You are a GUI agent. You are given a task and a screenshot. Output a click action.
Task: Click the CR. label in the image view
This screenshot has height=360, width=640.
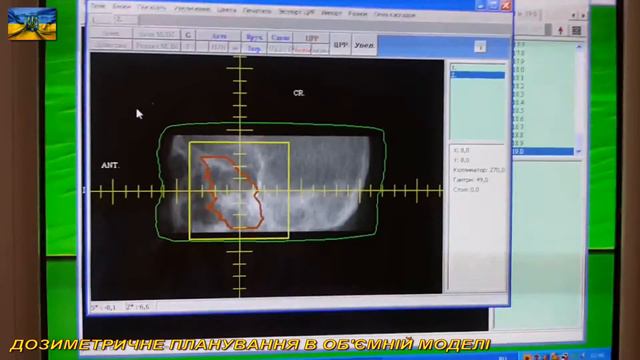[299, 93]
